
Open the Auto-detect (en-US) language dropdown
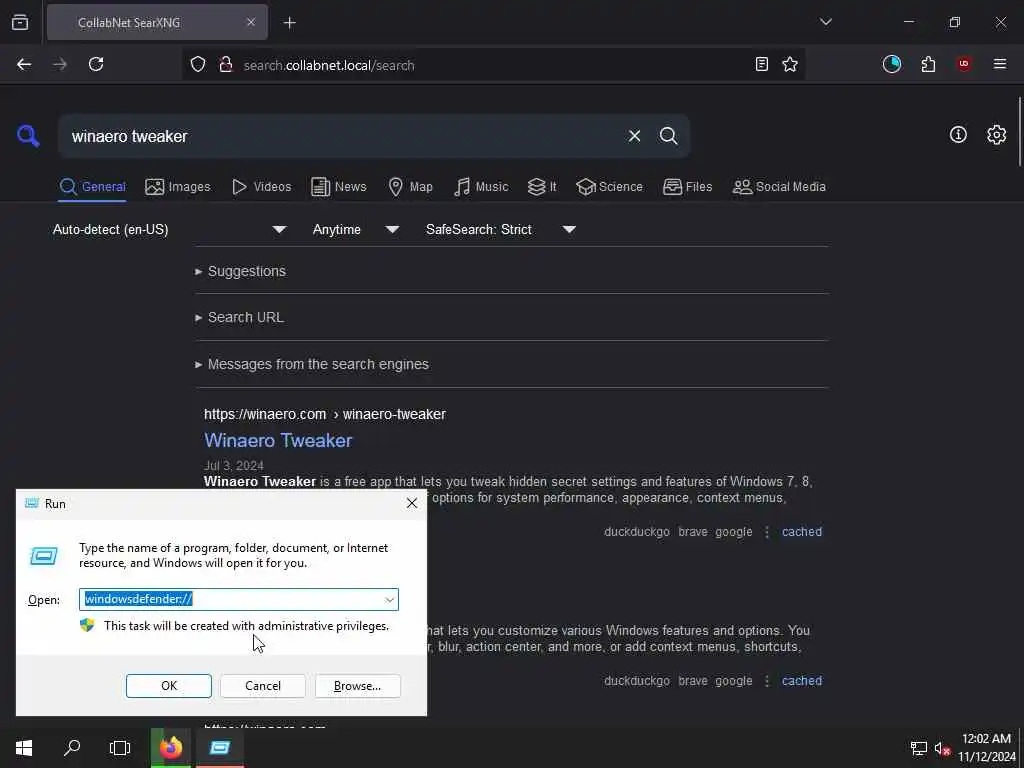coord(170,229)
